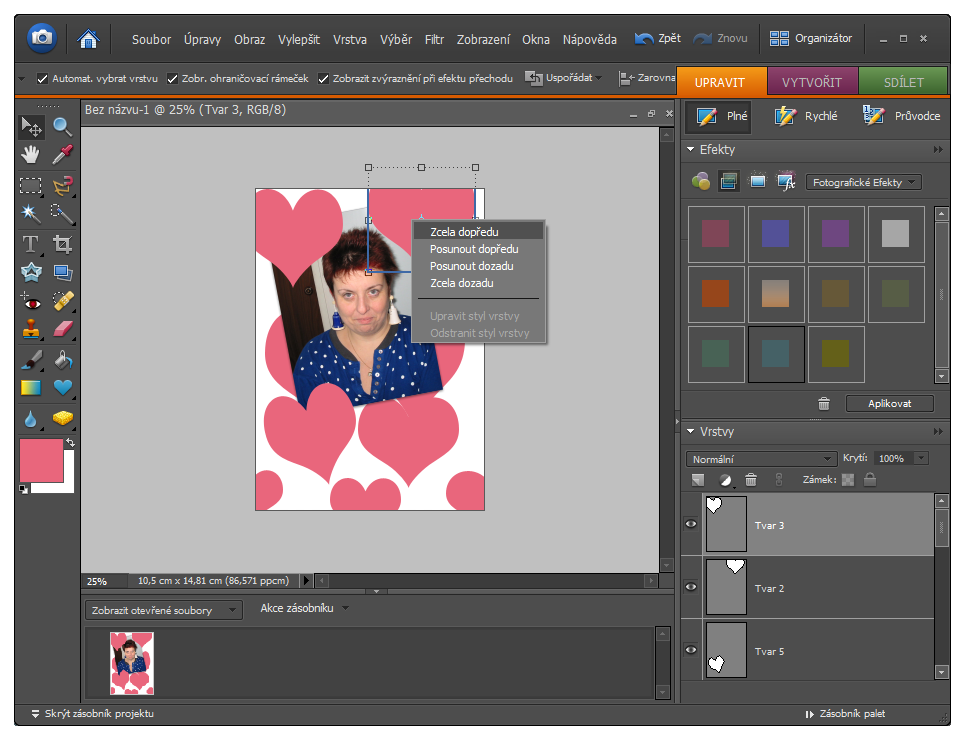Select the Eraser tool

62,329
